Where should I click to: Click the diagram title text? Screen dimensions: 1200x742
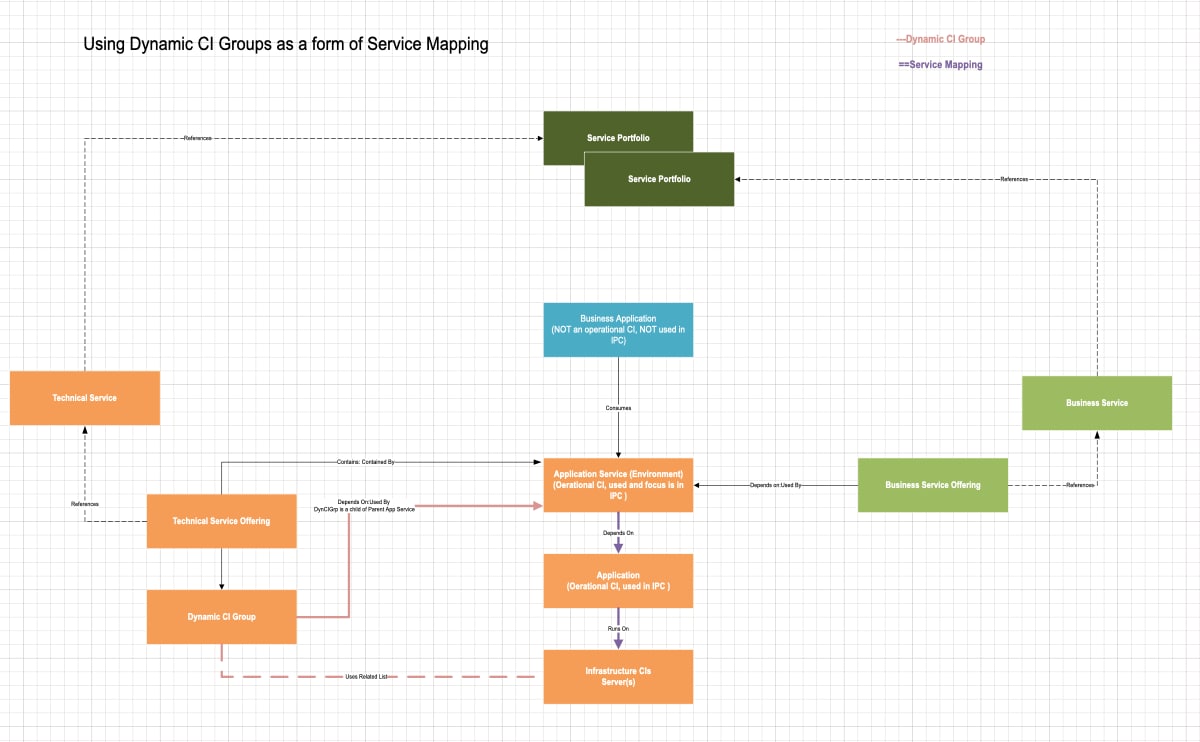286,44
